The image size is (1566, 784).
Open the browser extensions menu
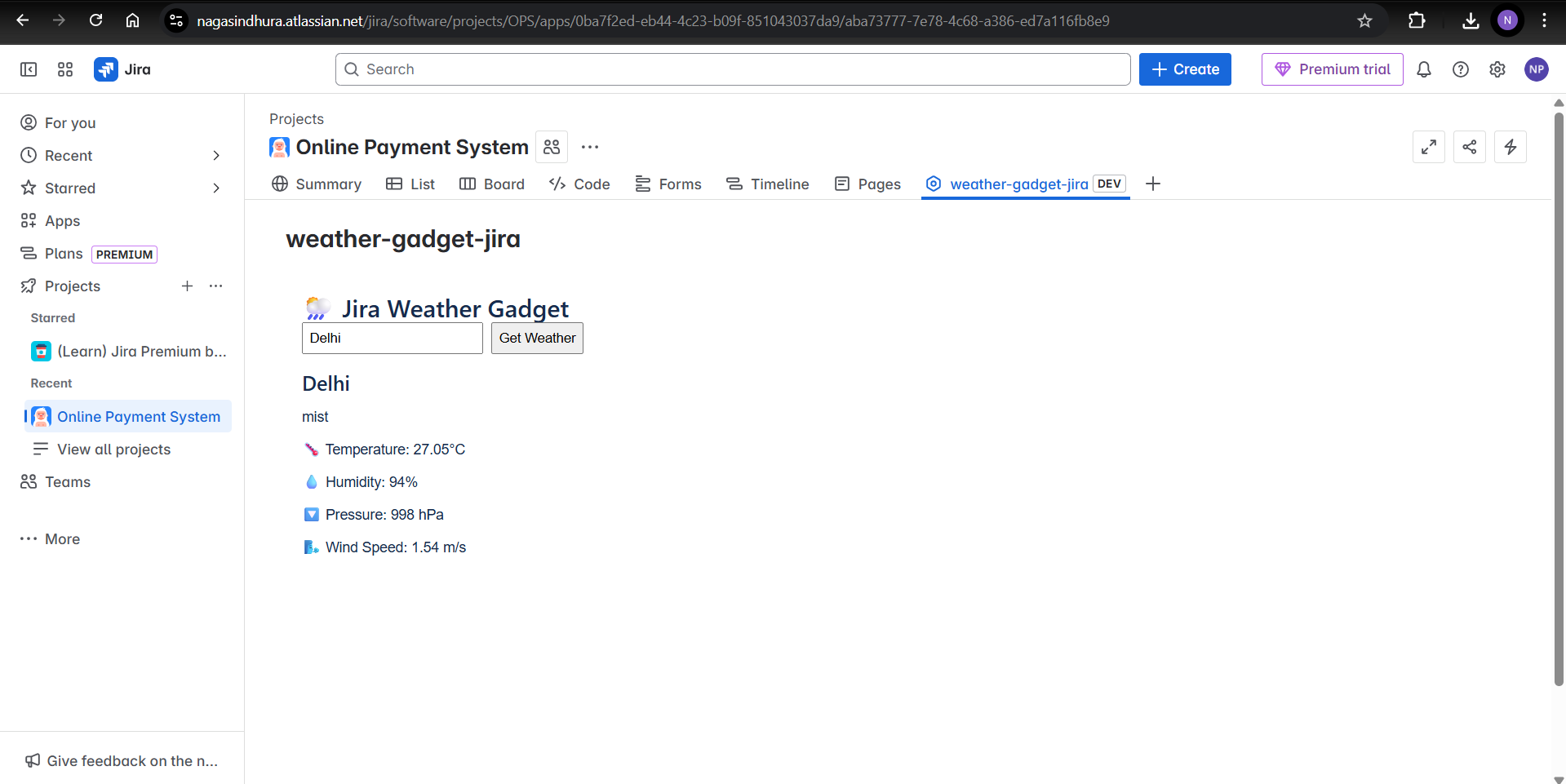1417,20
